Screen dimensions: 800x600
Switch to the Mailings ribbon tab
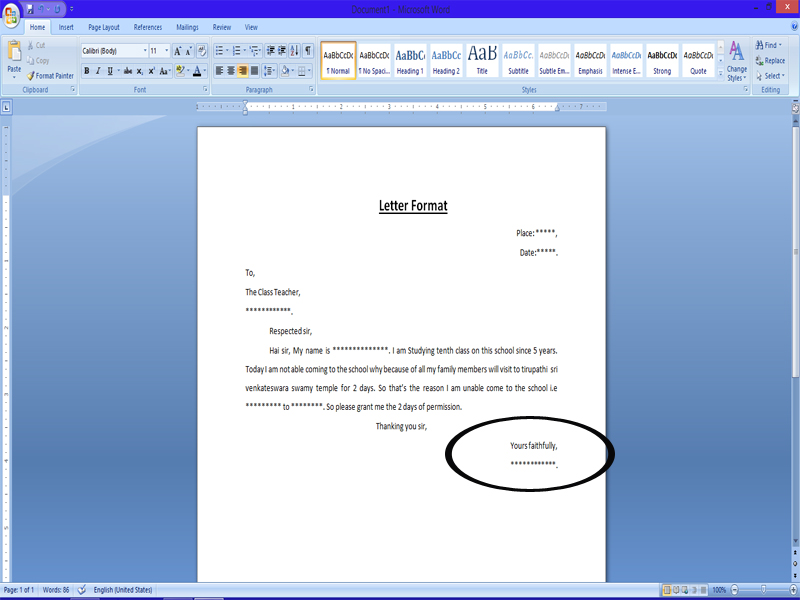(187, 27)
